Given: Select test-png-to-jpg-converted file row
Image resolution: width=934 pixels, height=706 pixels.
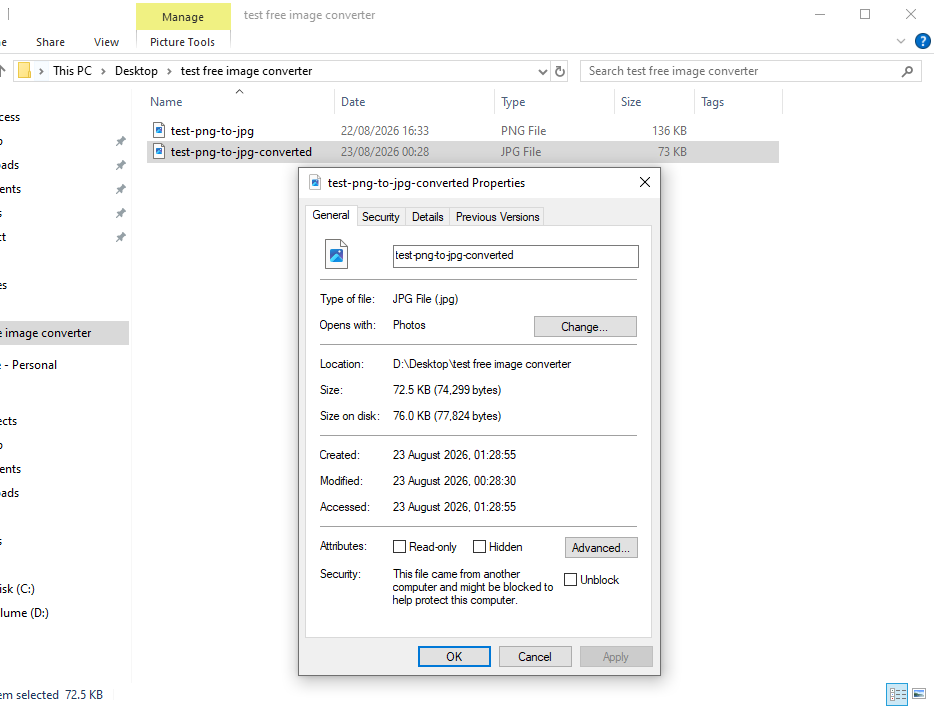Looking at the screenshot, I should [463, 152].
